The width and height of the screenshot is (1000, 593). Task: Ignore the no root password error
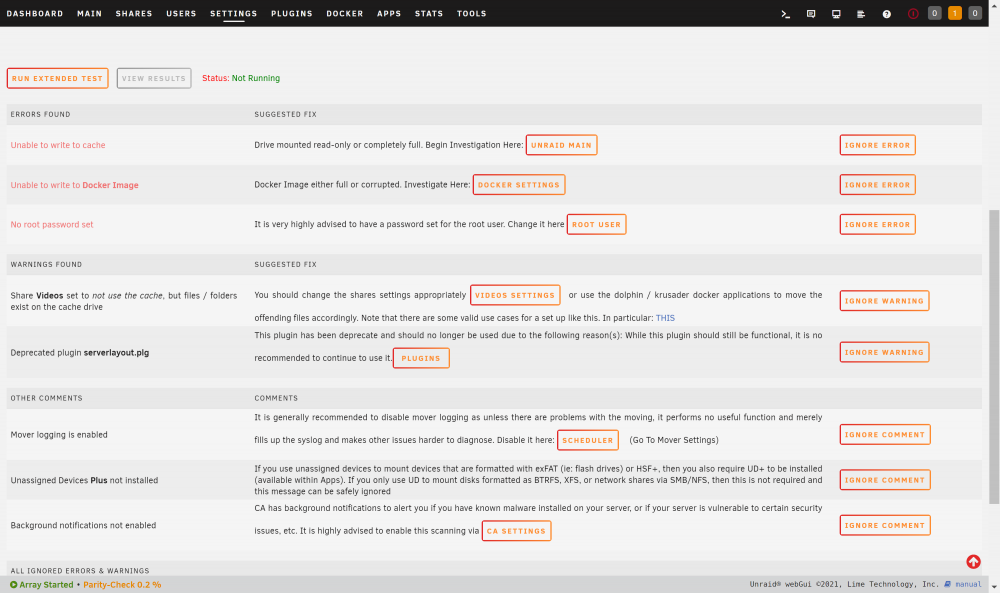click(878, 224)
